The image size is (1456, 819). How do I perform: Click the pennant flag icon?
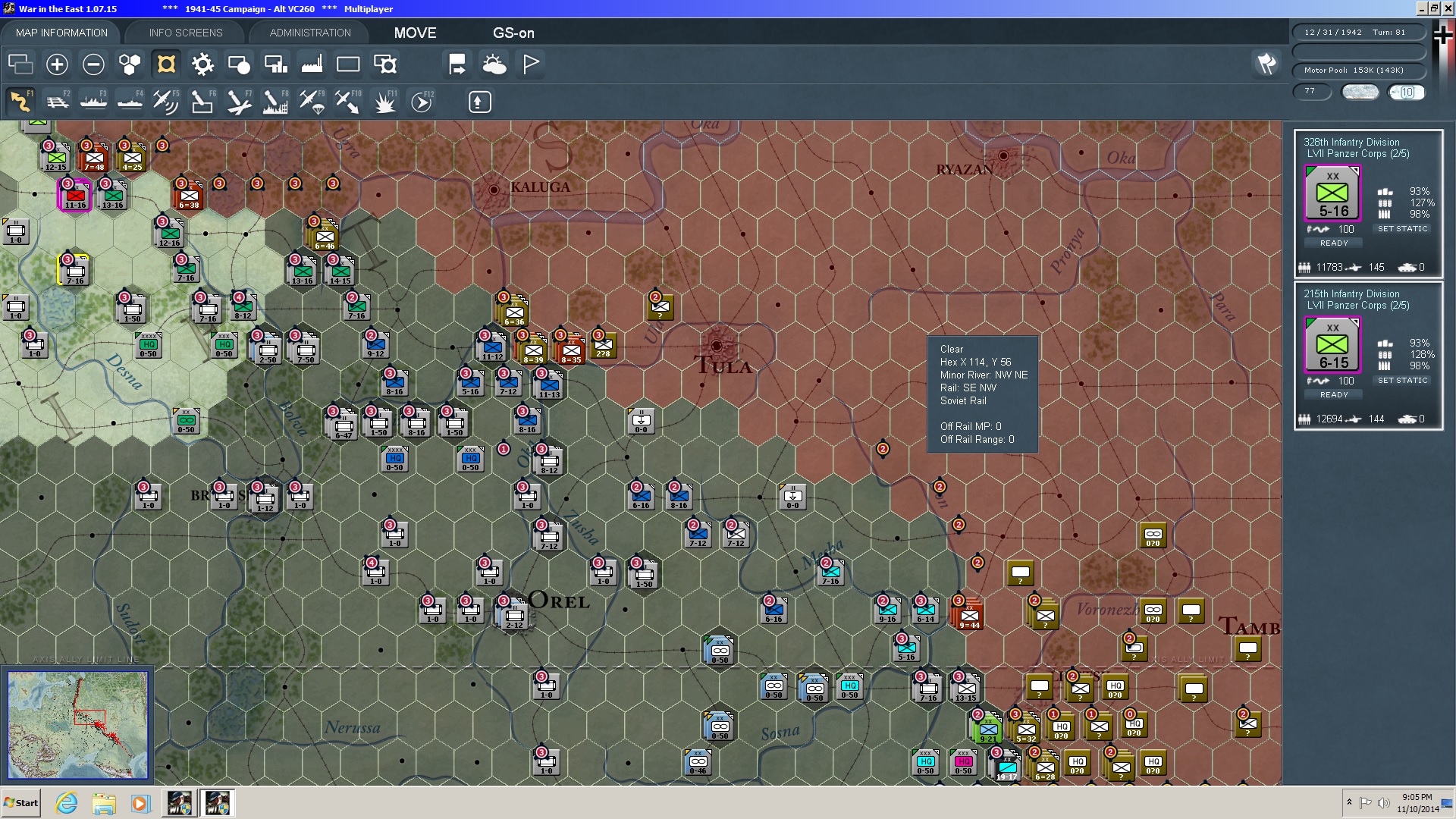[x=531, y=64]
